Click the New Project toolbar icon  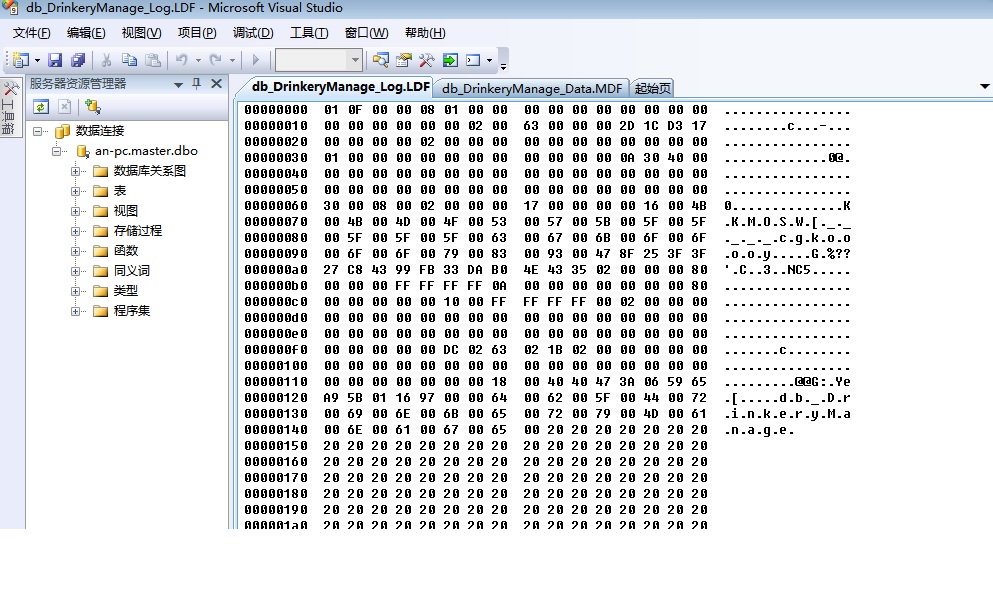[20, 60]
